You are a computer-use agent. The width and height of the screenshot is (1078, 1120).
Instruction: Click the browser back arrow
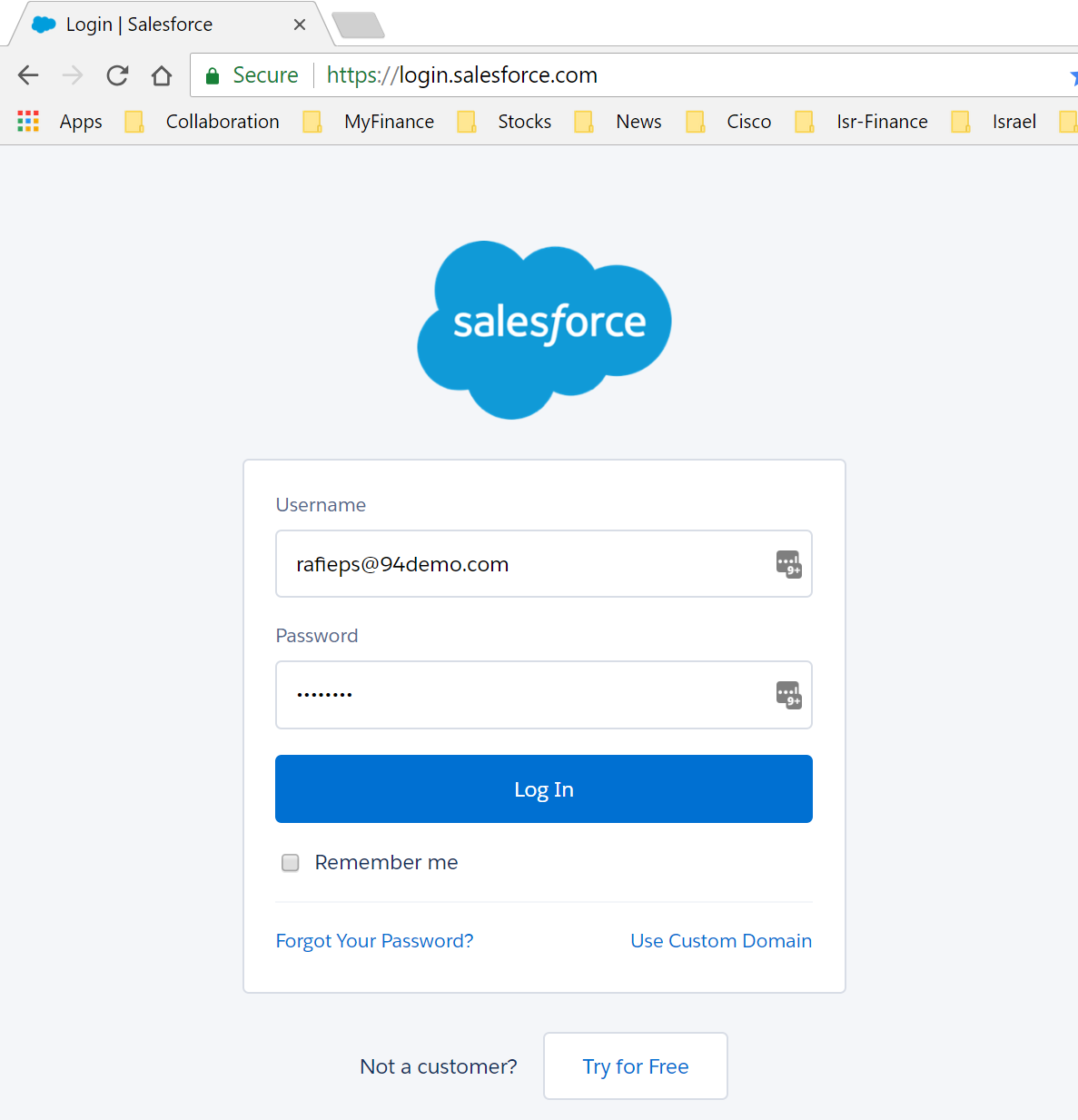pyautogui.click(x=28, y=75)
